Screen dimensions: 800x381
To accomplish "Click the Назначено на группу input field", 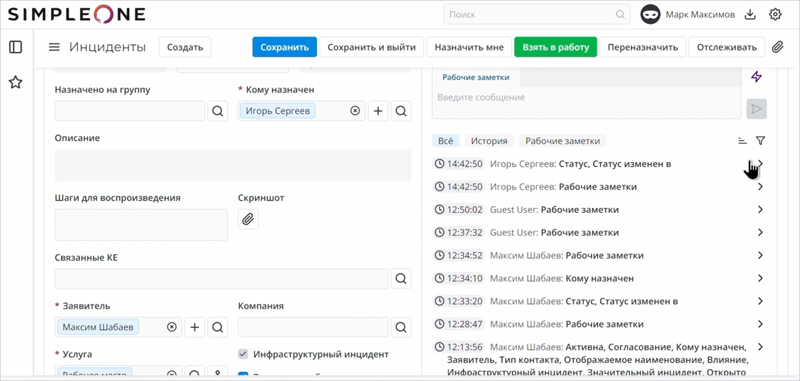I will 130,111.
